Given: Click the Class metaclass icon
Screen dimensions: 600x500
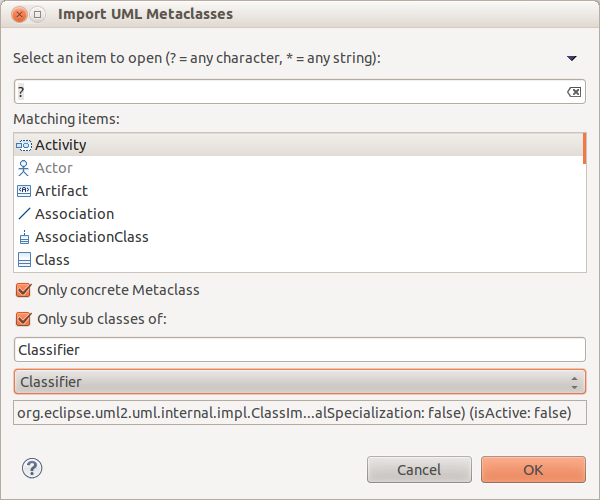Looking at the screenshot, I should pyautogui.click(x=24, y=260).
